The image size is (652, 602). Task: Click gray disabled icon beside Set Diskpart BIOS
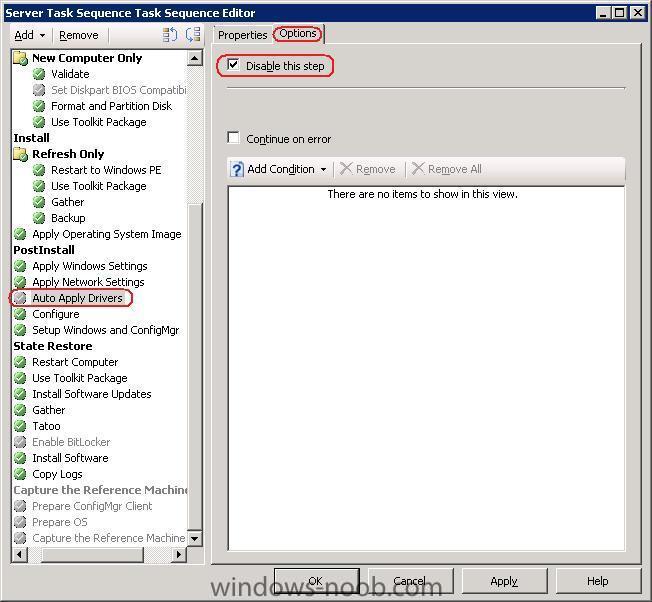pyautogui.click(x=39, y=90)
